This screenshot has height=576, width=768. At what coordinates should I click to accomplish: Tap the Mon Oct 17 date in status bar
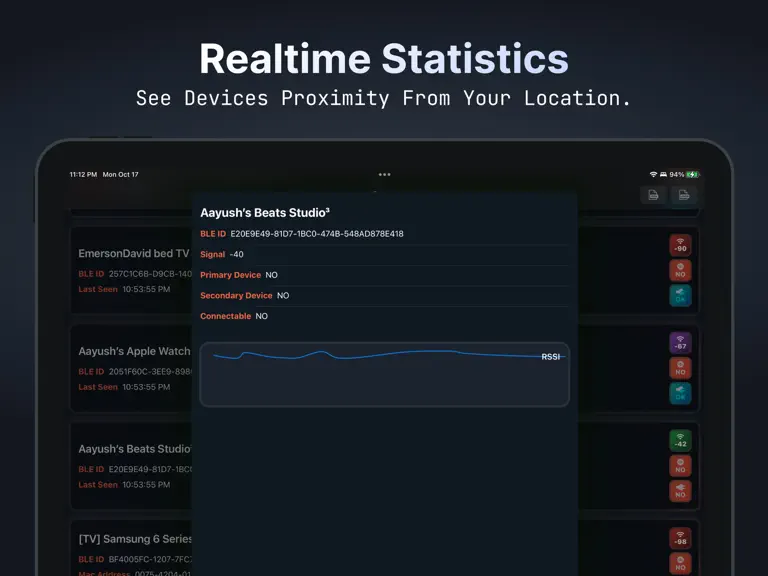(120, 174)
